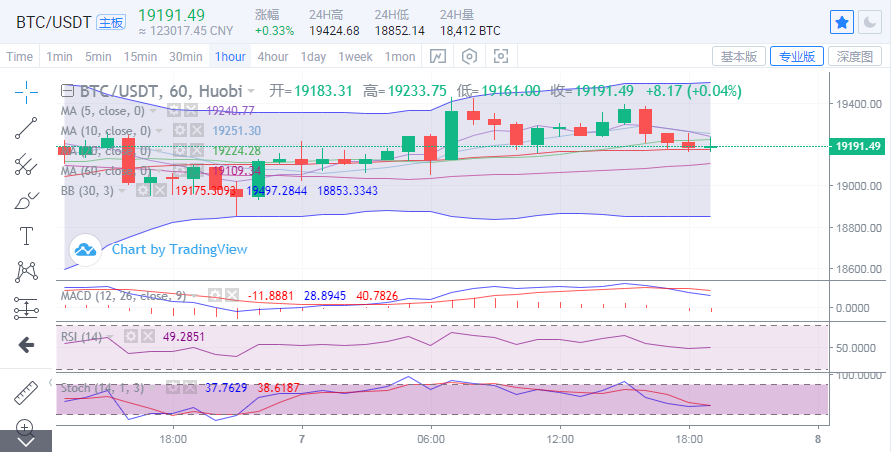Image resolution: width=891 pixels, height=452 pixels.
Task: Expand MACD (12, 26, close, 9) dropdown arrow
Action: click(195, 296)
